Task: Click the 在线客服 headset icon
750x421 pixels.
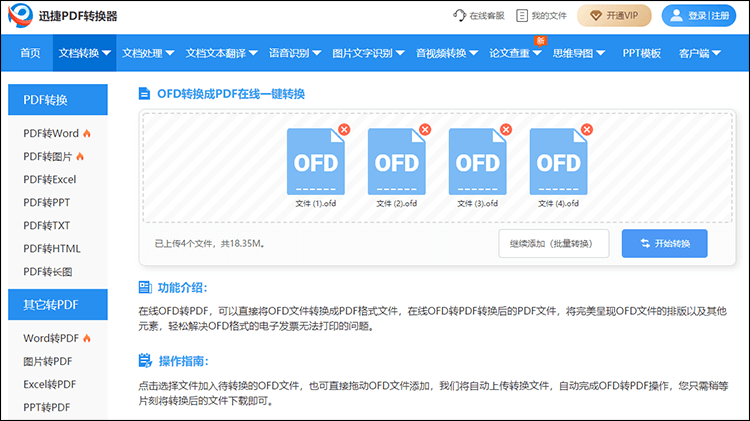Action: [459, 15]
